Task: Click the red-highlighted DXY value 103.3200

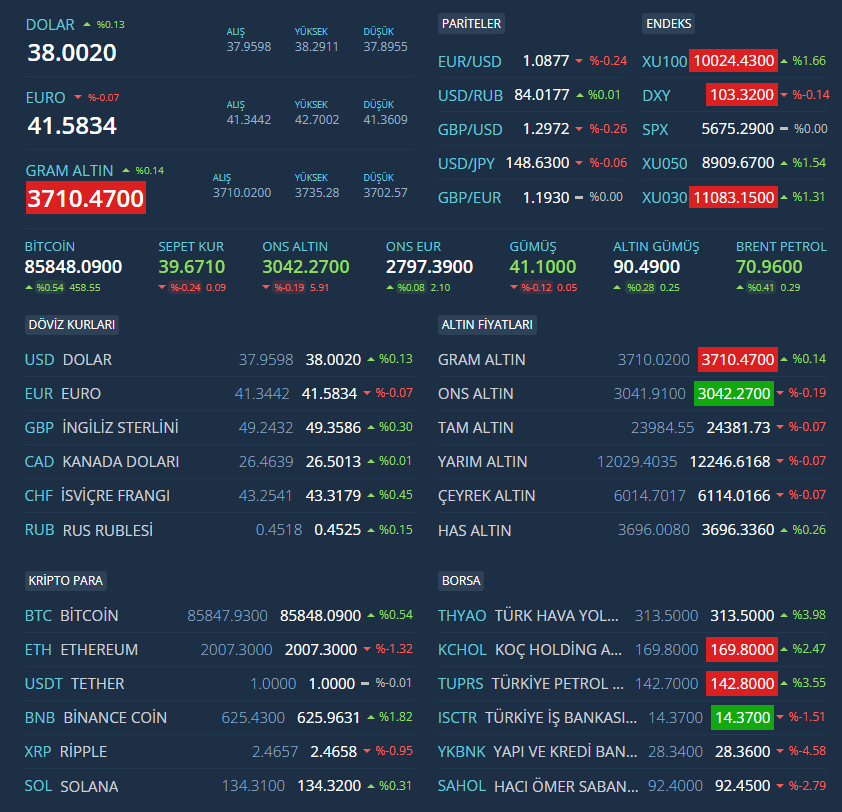Action: 740,96
